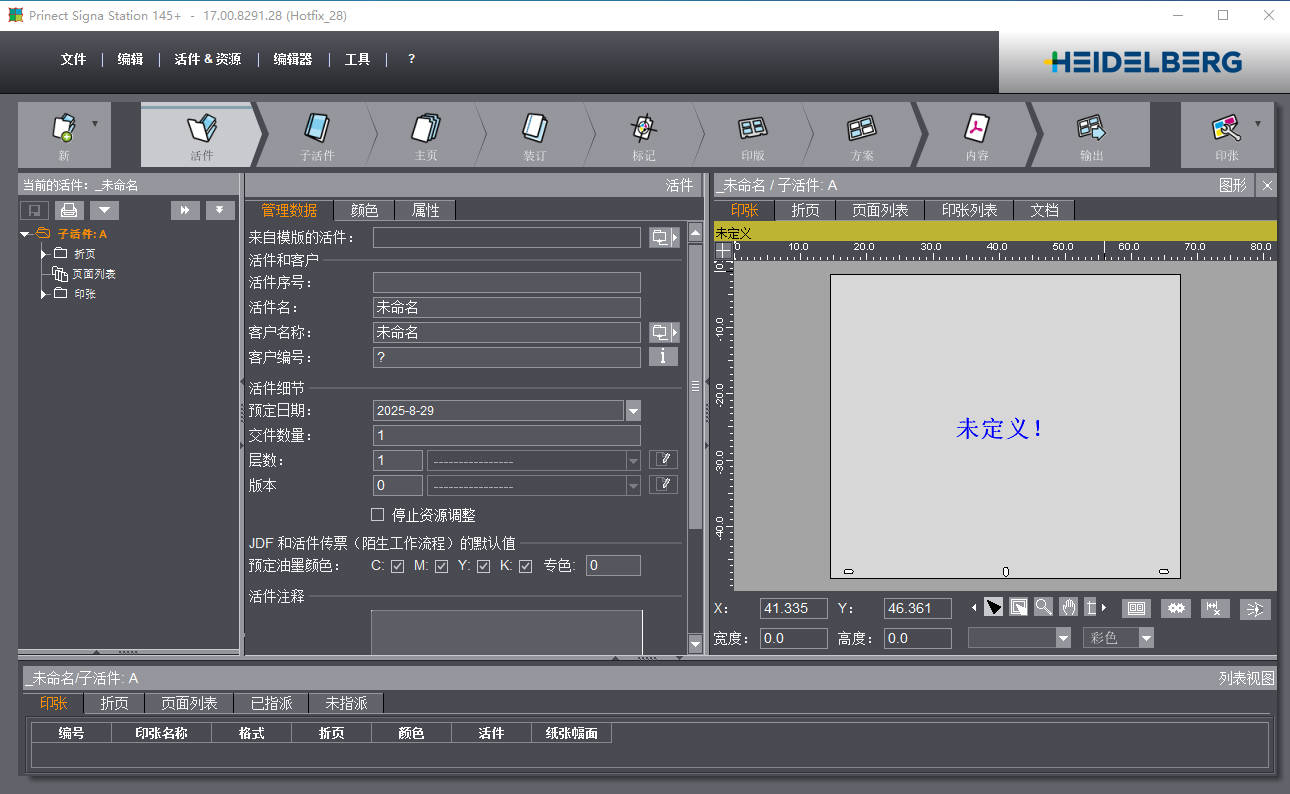Click the 活件名 input field
This screenshot has height=794, width=1290.
click(x=506, y=308)
